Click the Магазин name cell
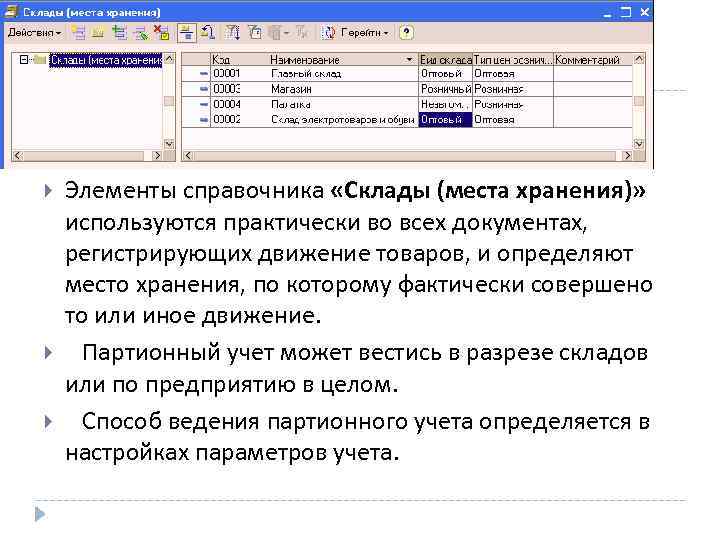The height and width of the screenshot is (540, 720). [291, 89]
